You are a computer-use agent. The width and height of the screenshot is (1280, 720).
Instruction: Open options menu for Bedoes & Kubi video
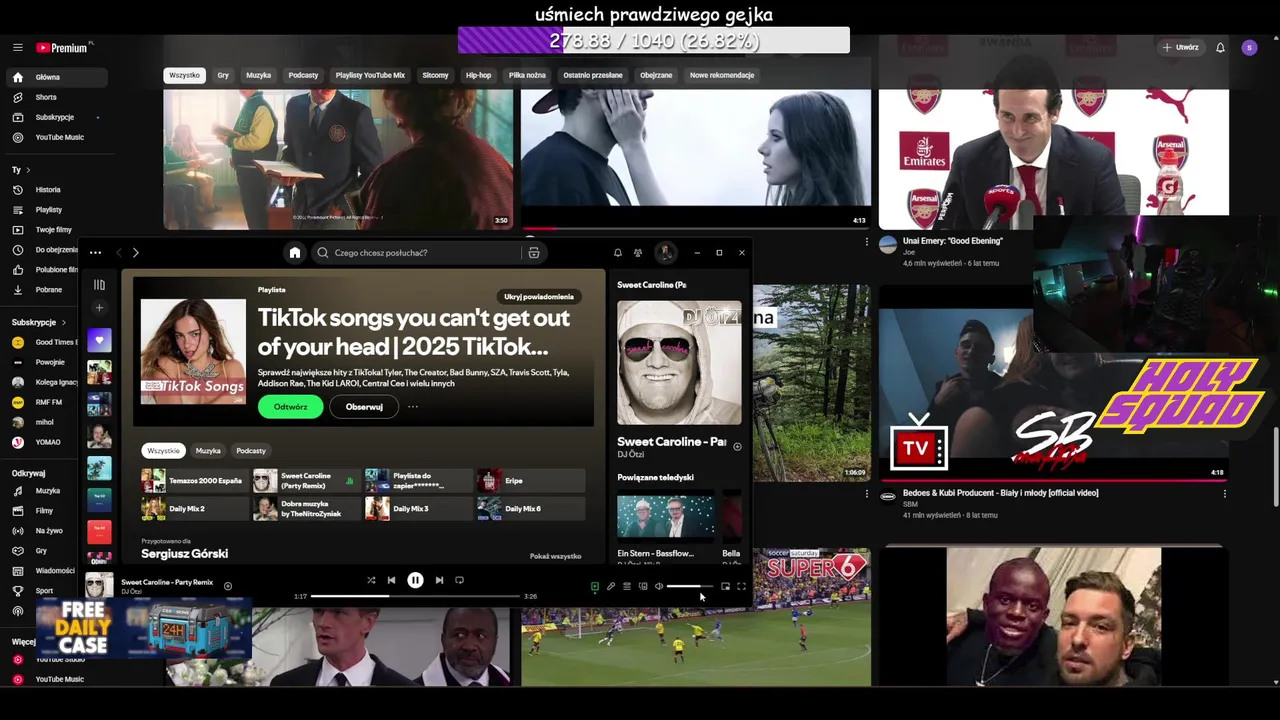1224,494
